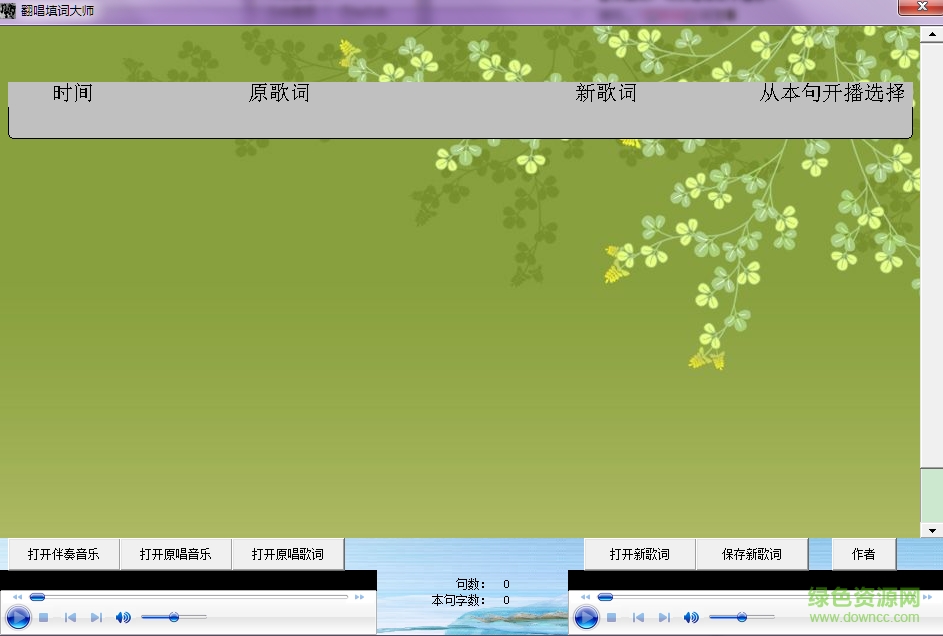Adjust left player volume slider
The image size is (943, 636).
pos(174,617)
